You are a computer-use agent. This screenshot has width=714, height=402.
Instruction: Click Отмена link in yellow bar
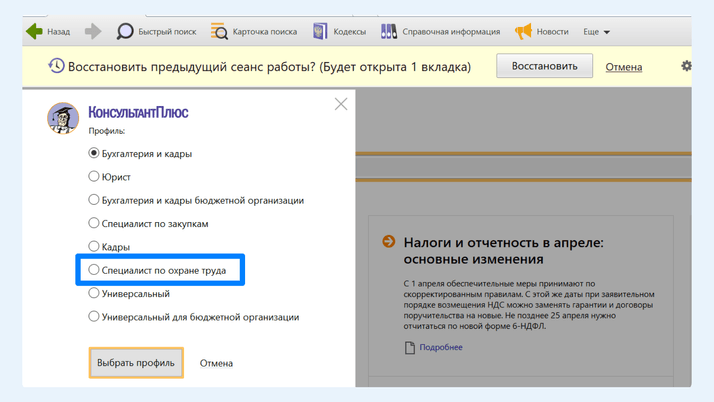tap(624, 67)
